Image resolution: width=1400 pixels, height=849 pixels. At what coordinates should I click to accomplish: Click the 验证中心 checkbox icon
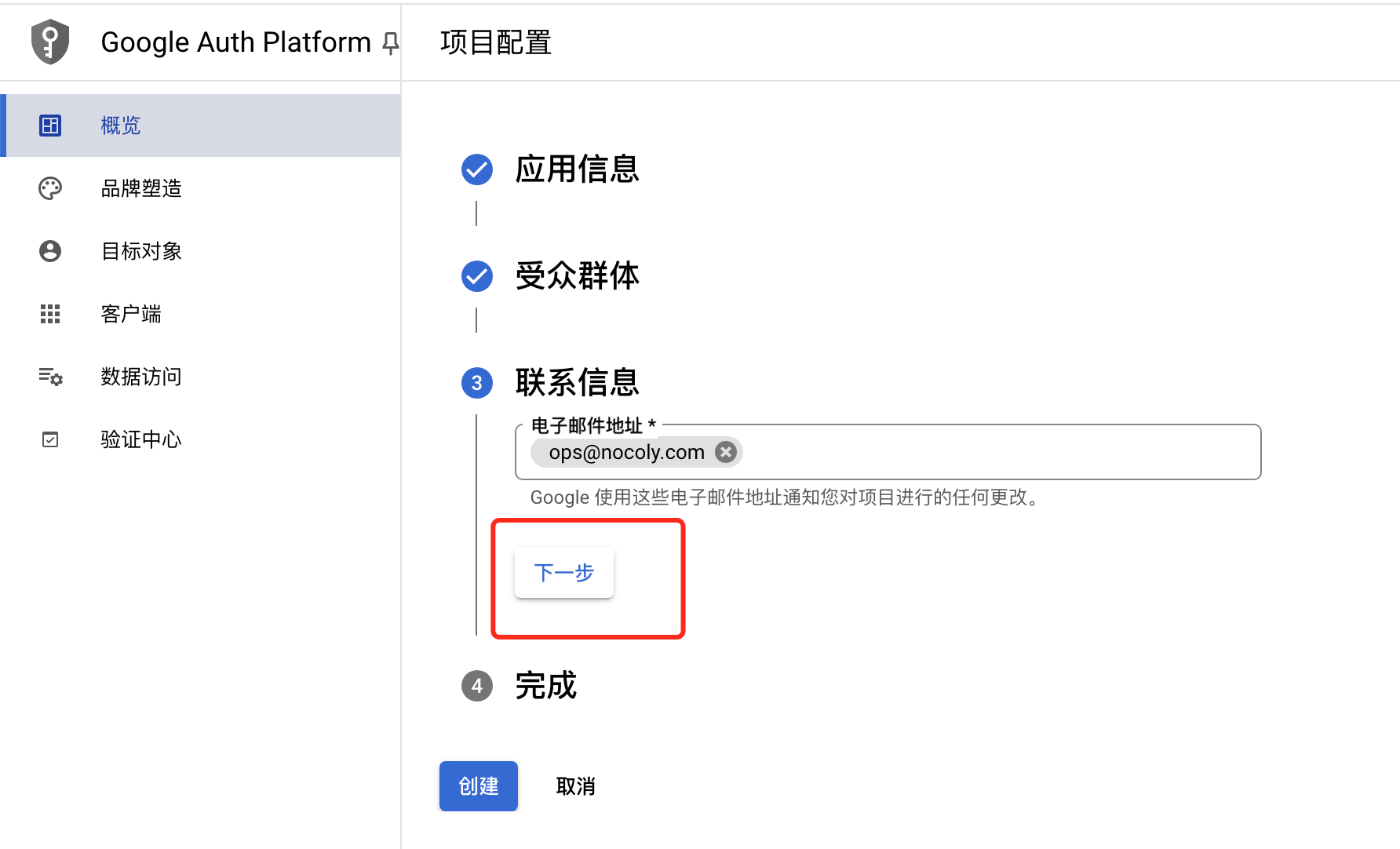click(x=50, y=439)
